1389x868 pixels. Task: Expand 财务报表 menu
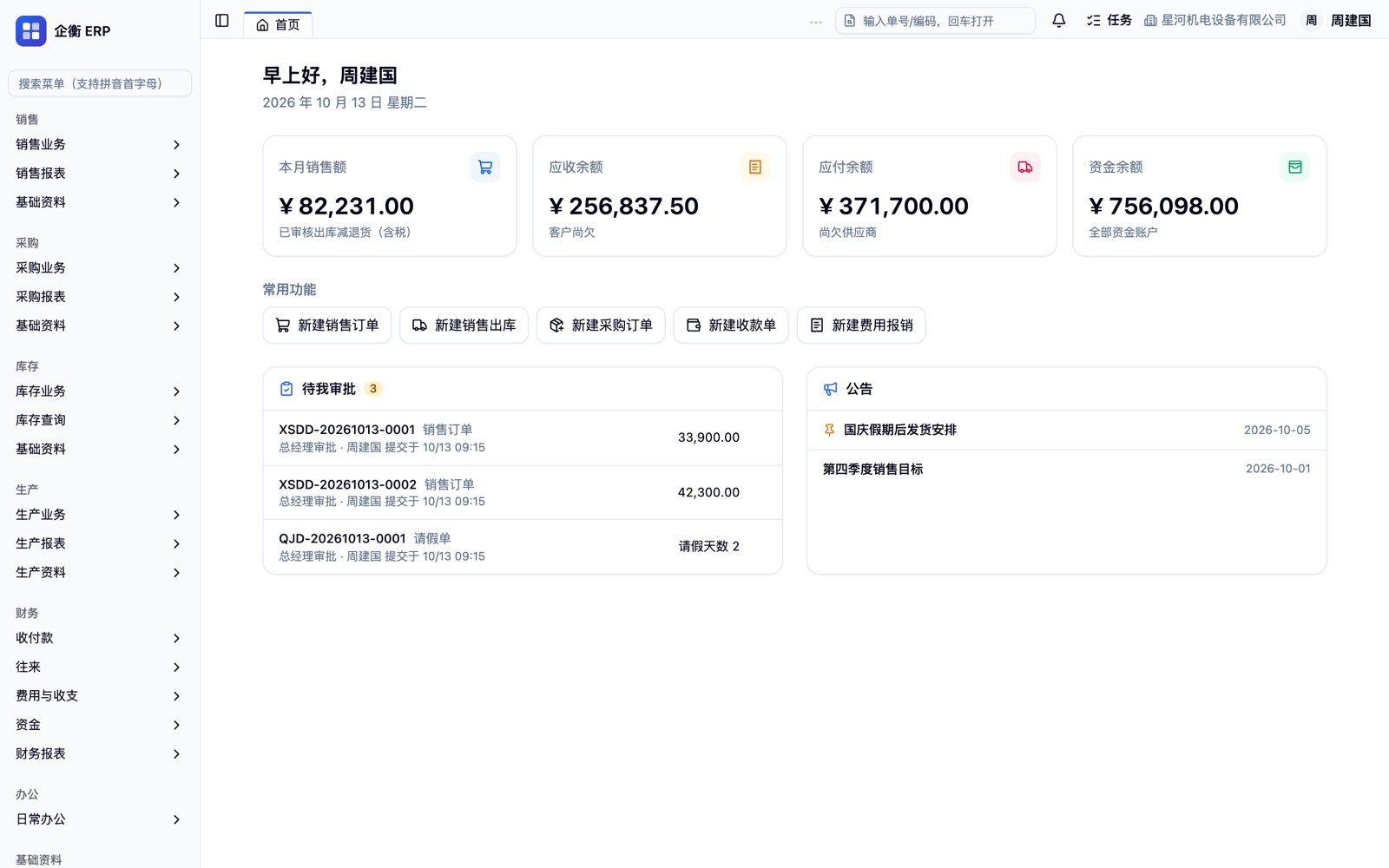coord(99,753)
